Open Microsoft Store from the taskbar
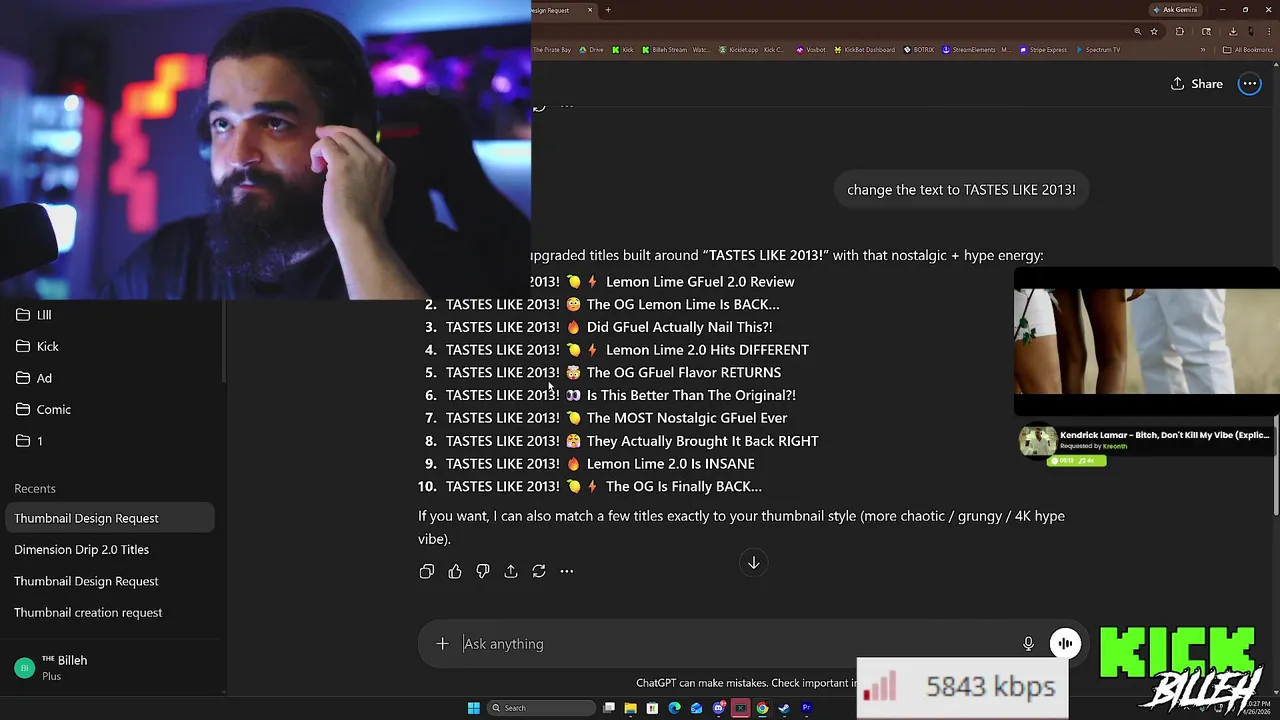Screen dimensions: 1280x720 point(652,708)
